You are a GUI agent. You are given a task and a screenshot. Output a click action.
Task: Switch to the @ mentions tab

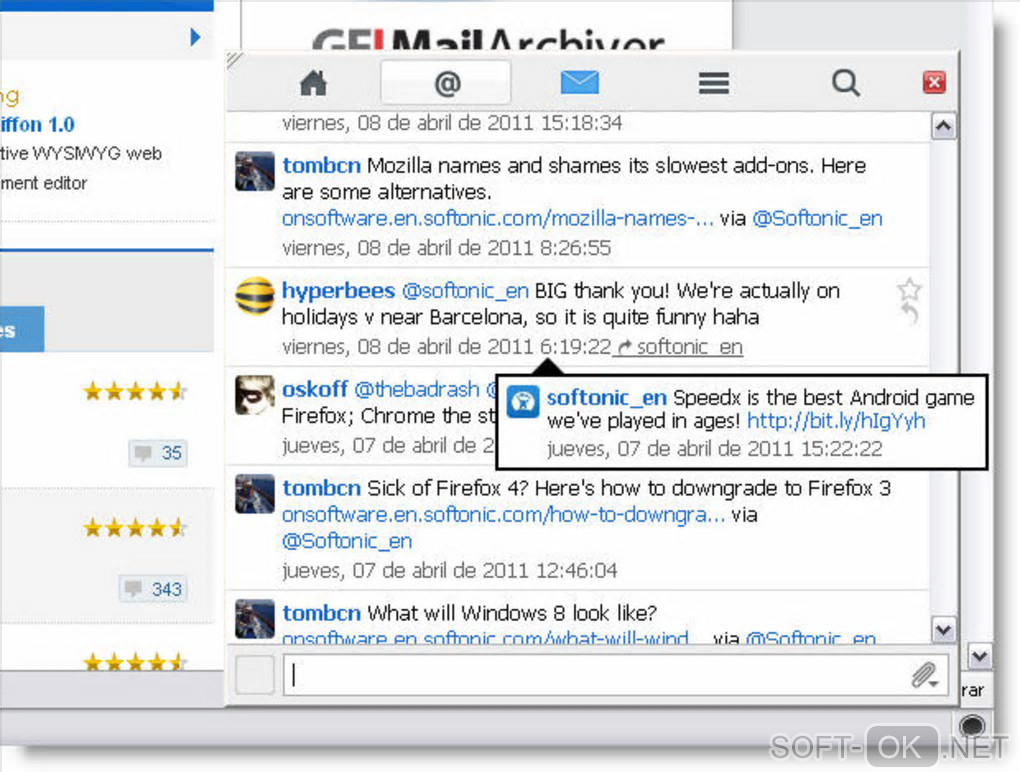(446, 83)
